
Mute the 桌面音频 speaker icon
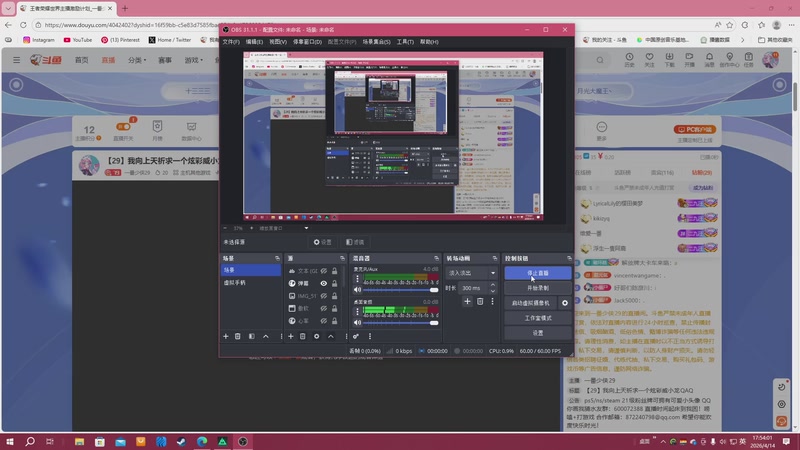(x=358, y=322)
